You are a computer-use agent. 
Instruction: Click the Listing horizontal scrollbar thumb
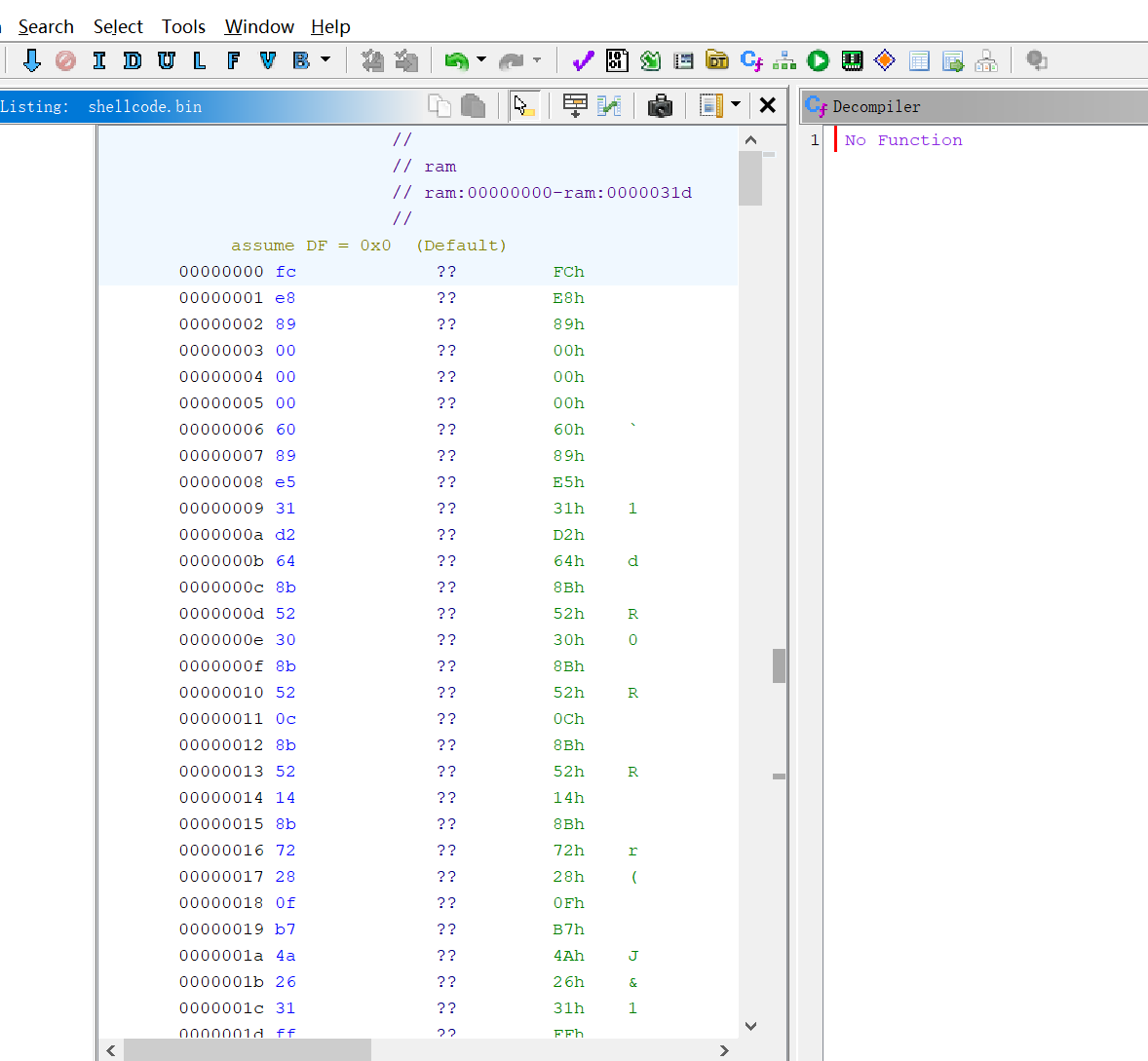[247, 1050]
